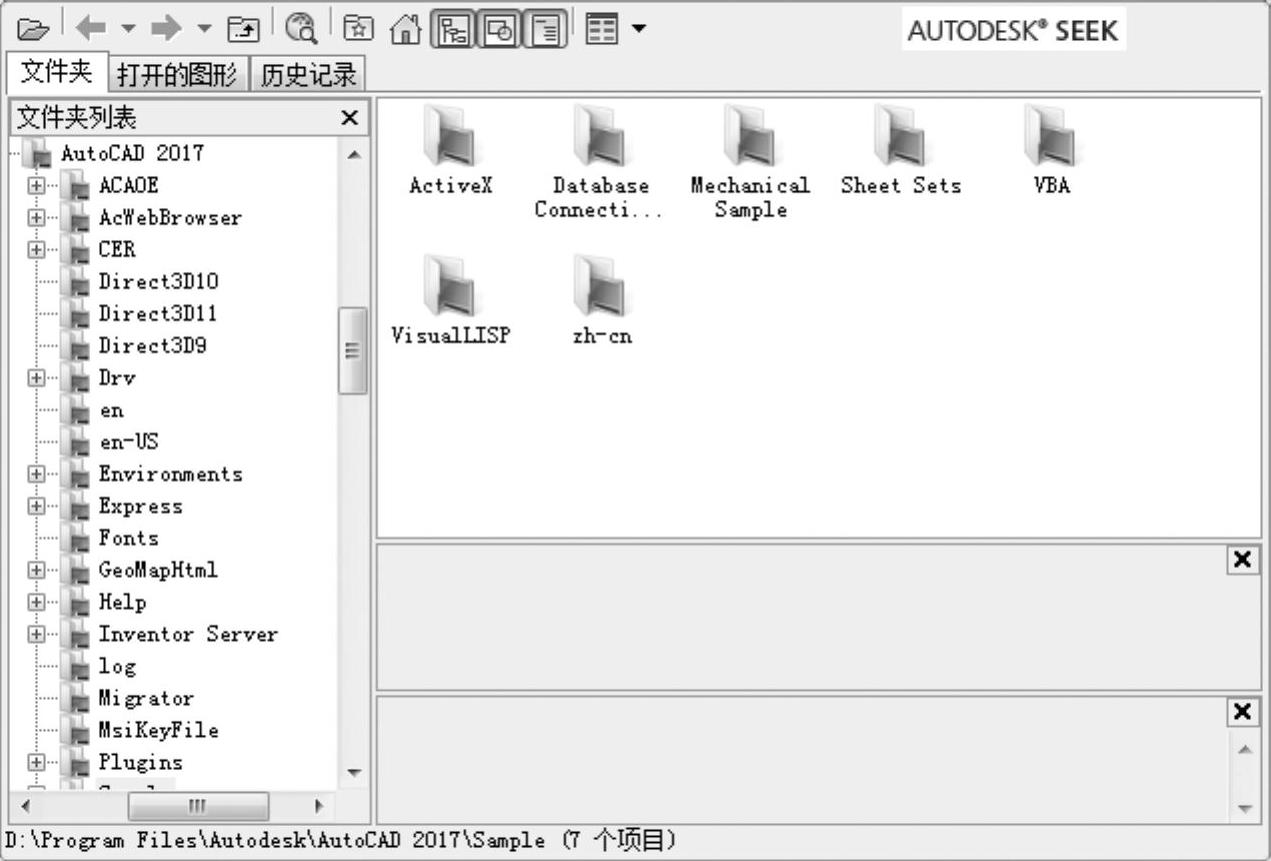Select the MsiKeyFile folder in tree
Viewport: 1271px width, 861px height.
(x=158, y=729)
